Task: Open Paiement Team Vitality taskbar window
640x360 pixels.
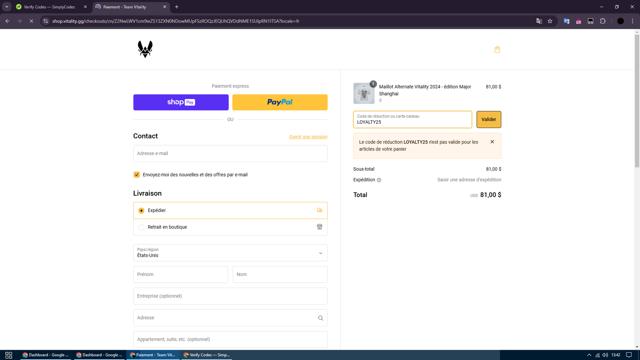Action: pos(153,355)
